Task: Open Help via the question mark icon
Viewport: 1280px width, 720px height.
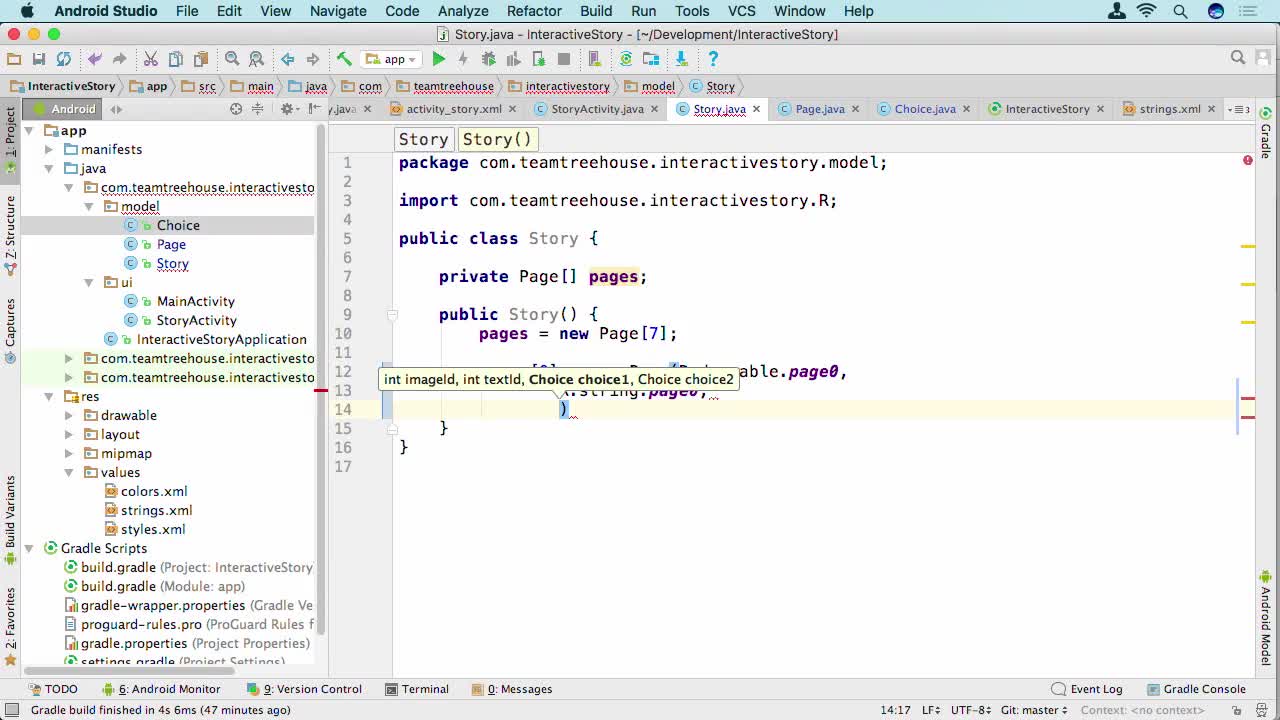Action: click(x=713, y=59)
